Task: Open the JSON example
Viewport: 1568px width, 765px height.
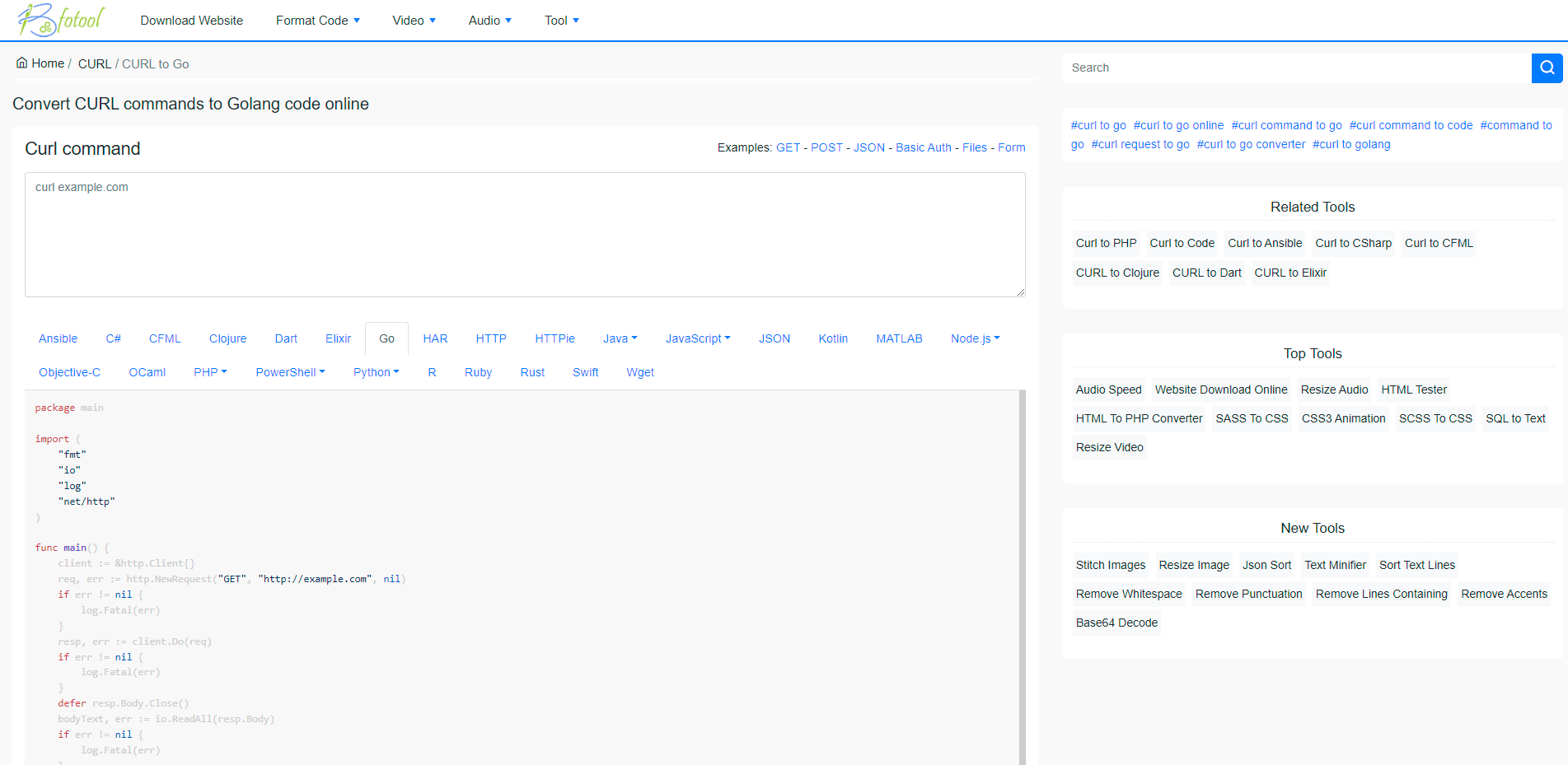Action: point(868,147)
